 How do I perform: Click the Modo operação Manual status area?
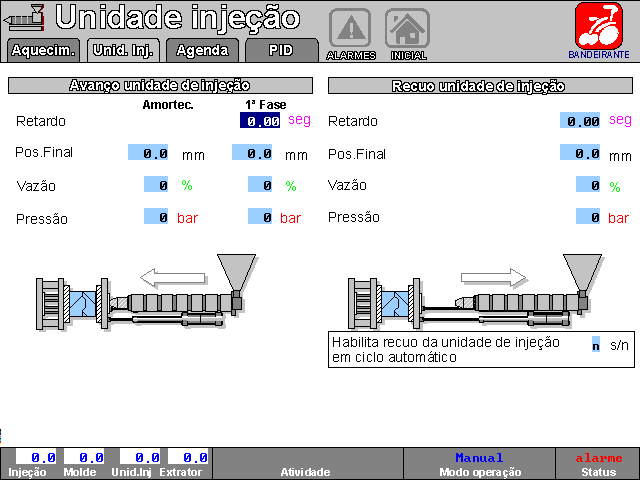click(x=480, y=464)
